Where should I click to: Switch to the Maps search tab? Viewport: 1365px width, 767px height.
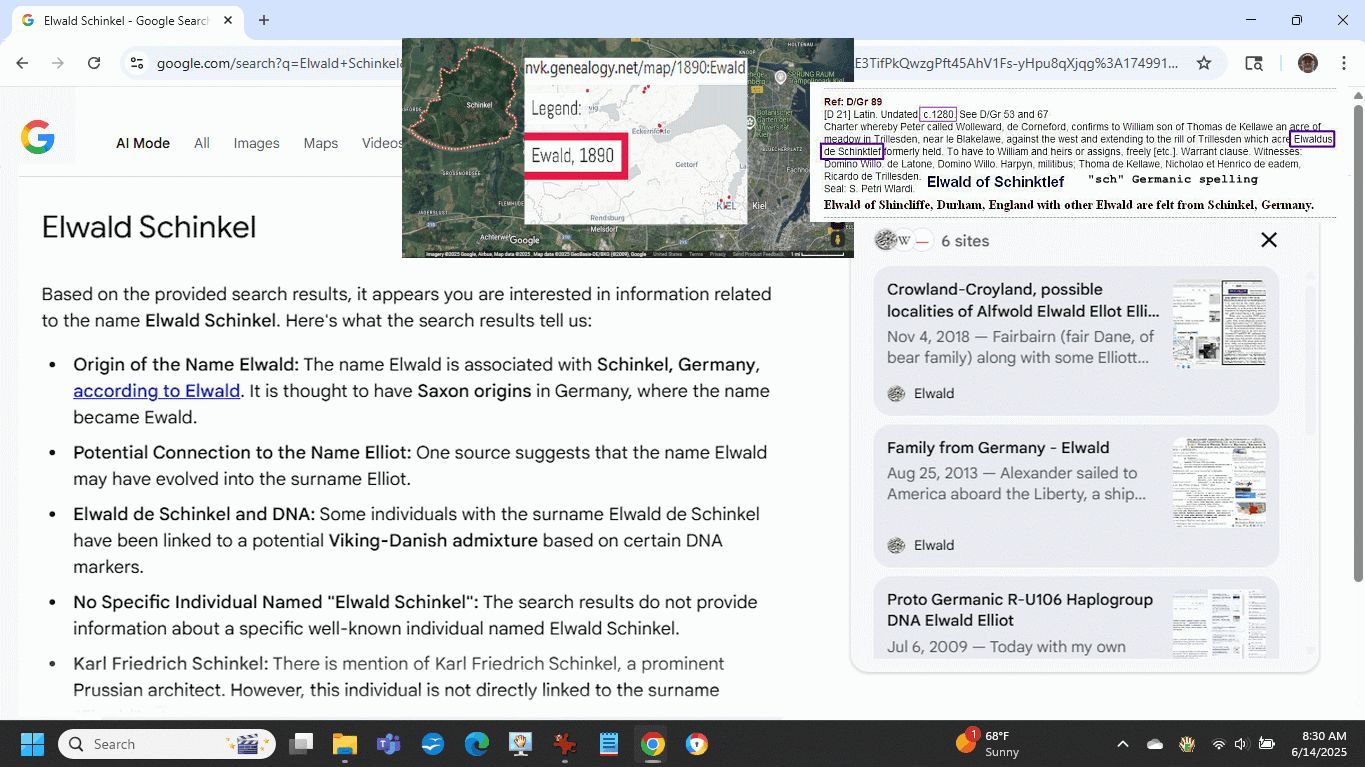click(320, 143)
